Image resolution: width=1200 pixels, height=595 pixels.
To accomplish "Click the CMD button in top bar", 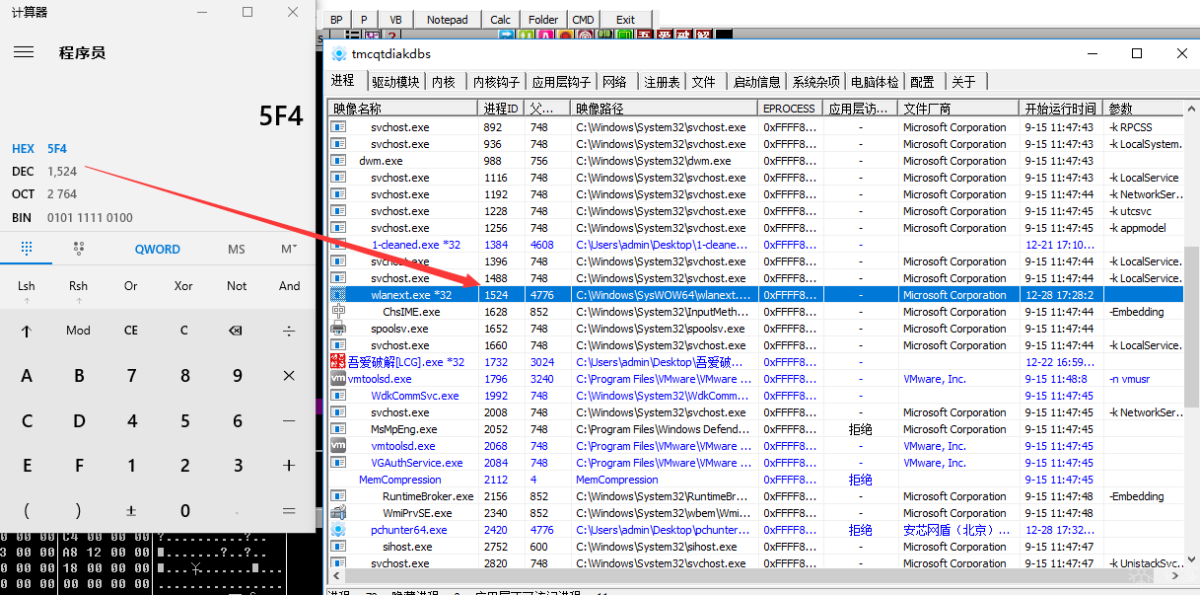I will pos(583,19).
